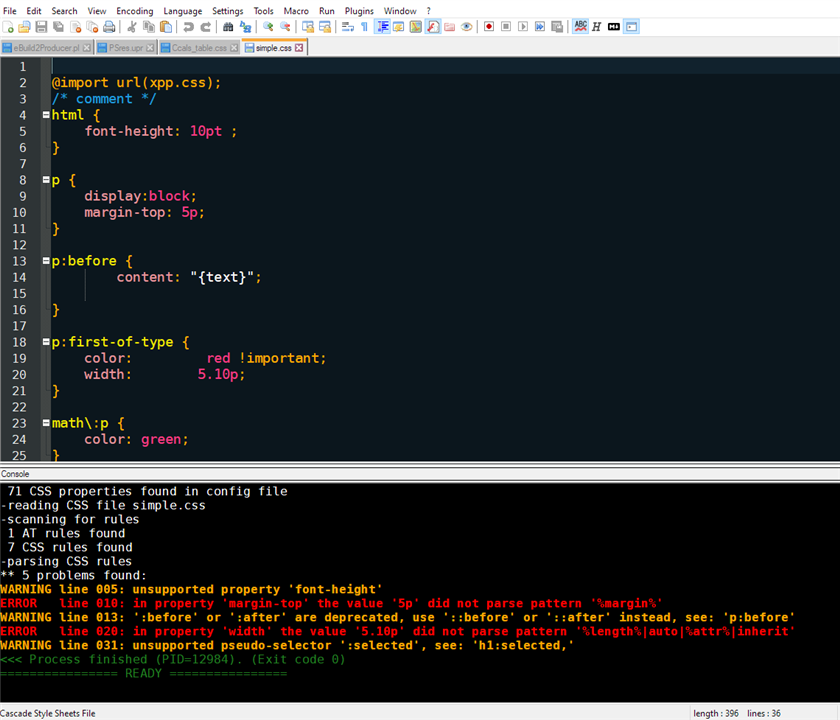Image resolution: width=840 pixels, height=720 pixels.
Task: Click the Stop recording macro icon
Action: pyautogui.click(x=506, y=27)
